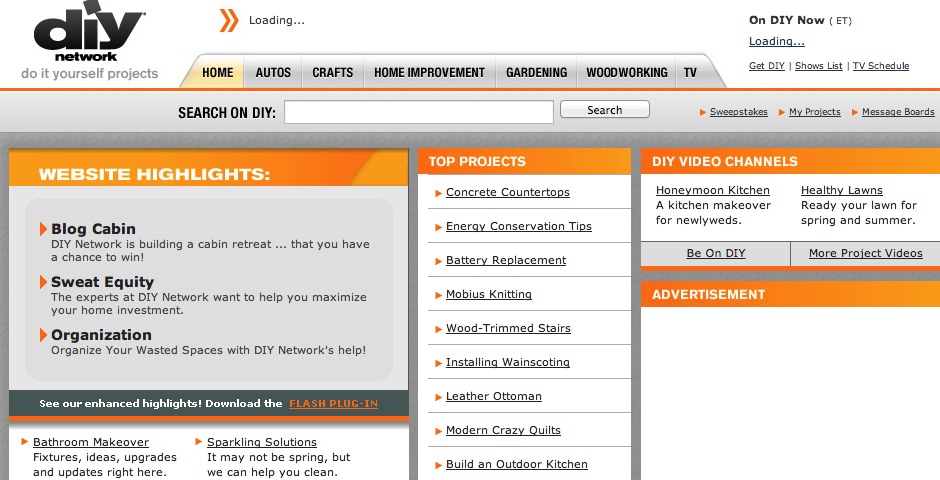Open the Concrete Countertops project
940x480 pixels.
pos(508,192)
